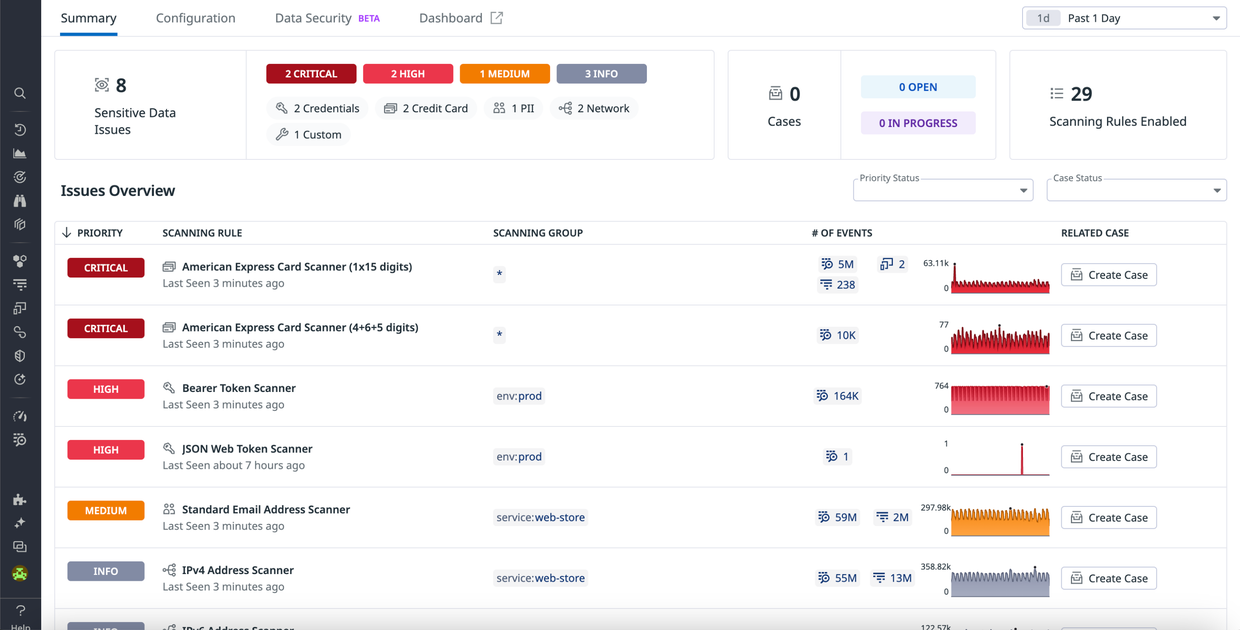Open the binoculars icon in sidebar
This screenshot has height=630, width=1240.
[x=20, y=201]
